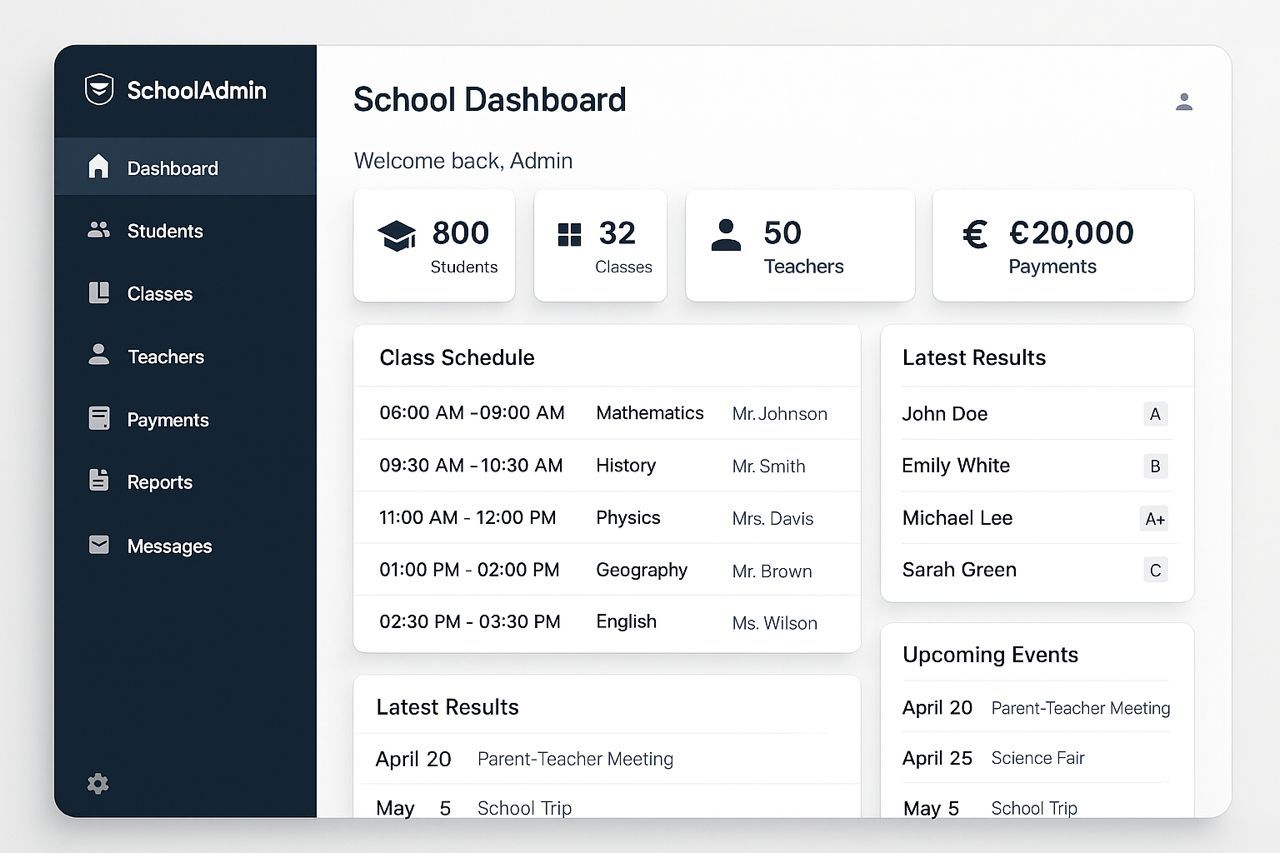Click the B grade badge for Emily White

pyautogui.click(x=1155, y=466)
